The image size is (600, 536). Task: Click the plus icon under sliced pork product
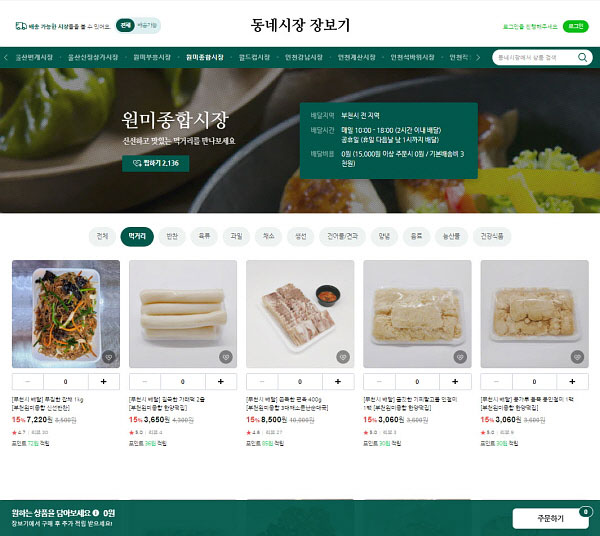pyautogui.click(x=338, y=381)
